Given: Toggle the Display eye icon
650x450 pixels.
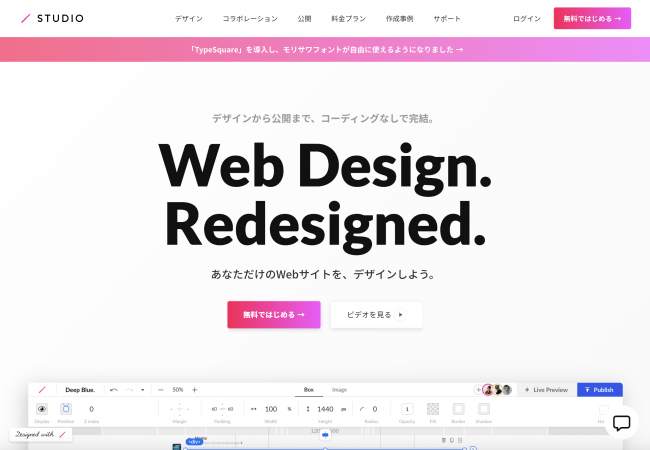Looking at the screenshot, I should tap(42, 409).
